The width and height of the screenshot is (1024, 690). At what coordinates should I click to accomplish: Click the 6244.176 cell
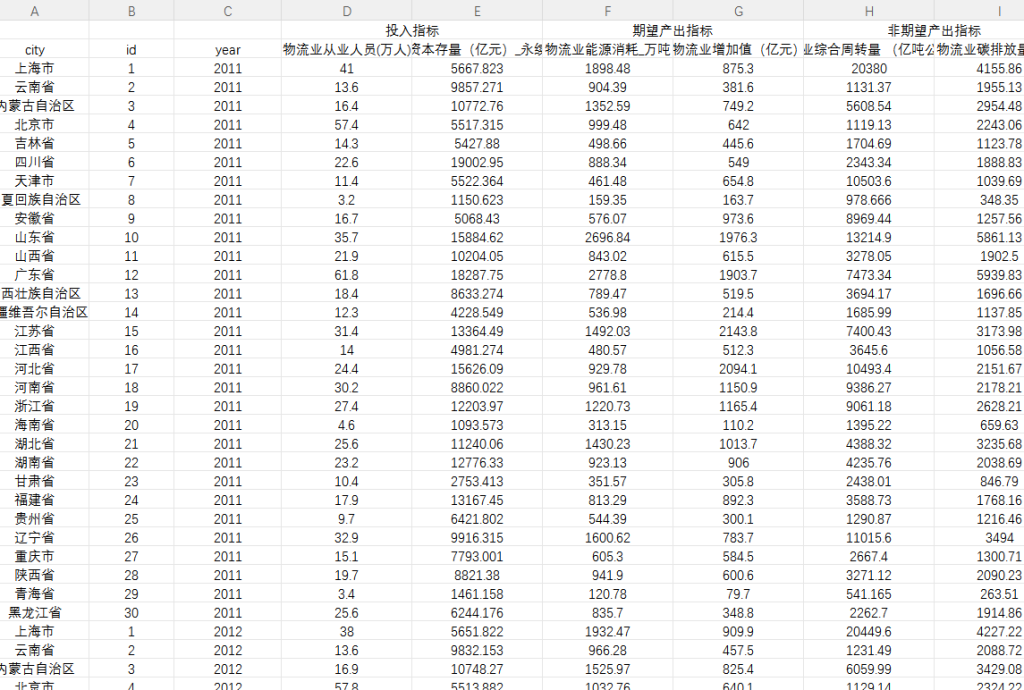[x=477, y=614]
